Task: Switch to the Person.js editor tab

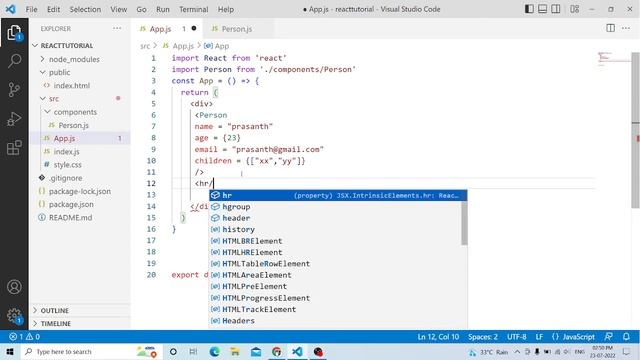Action: (237, 29)
